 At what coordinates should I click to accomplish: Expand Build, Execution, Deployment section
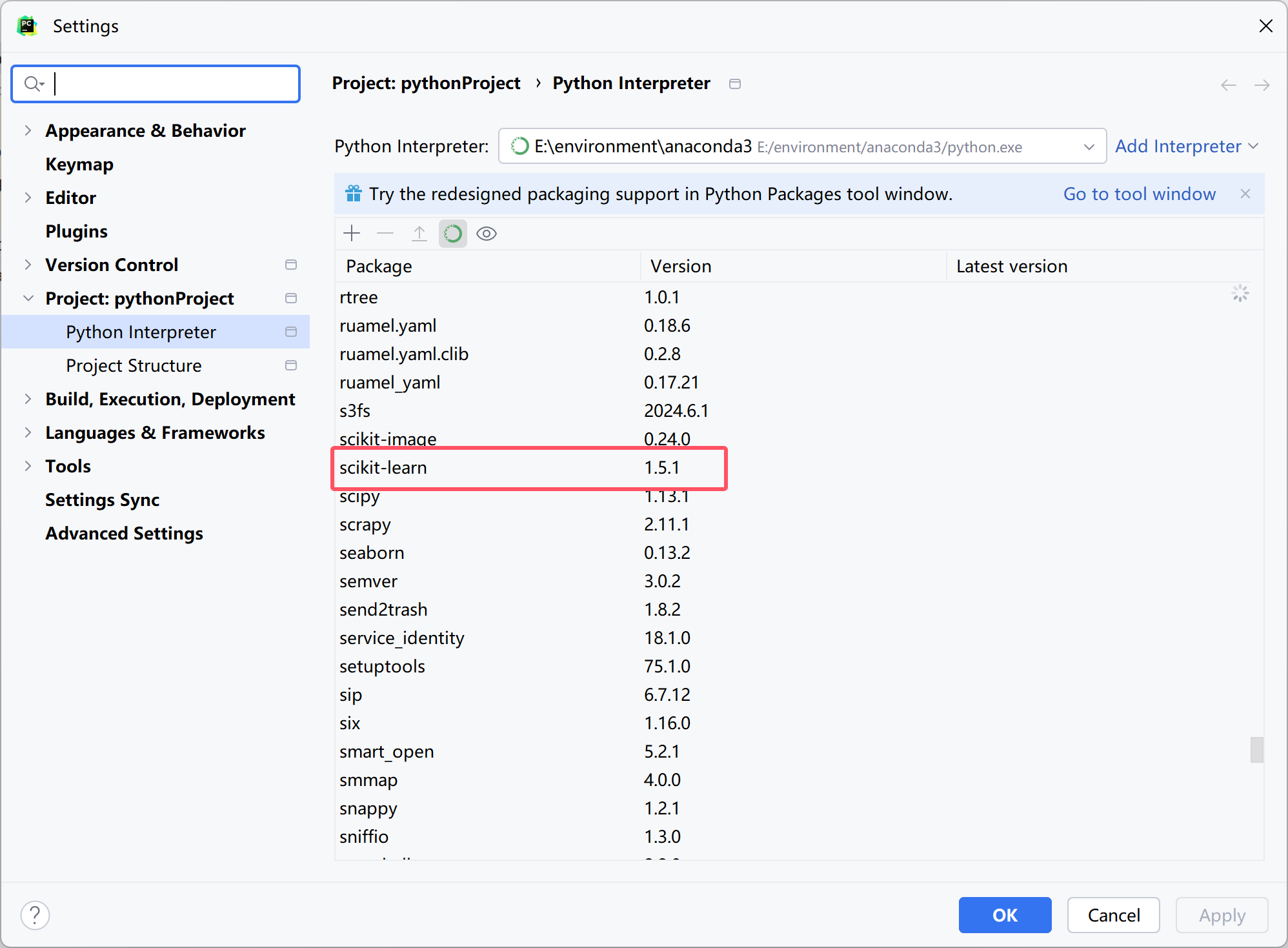pyautogui.click(x=28, y=399)
